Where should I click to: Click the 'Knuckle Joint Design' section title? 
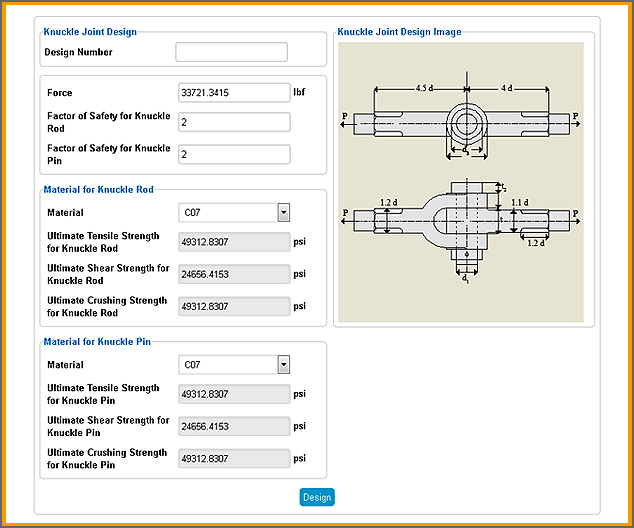click(90, 32)
